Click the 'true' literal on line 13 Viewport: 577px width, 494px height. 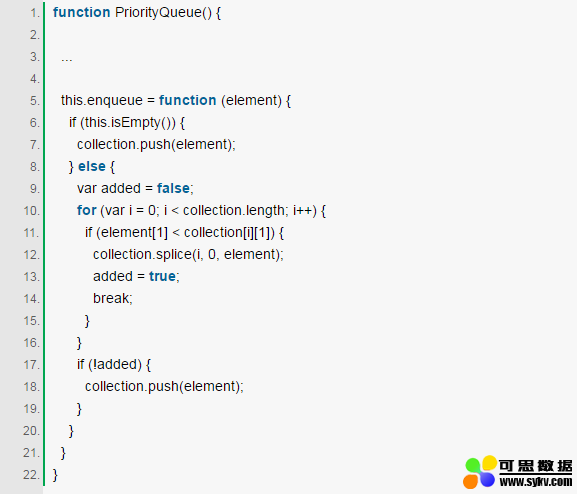162,276
